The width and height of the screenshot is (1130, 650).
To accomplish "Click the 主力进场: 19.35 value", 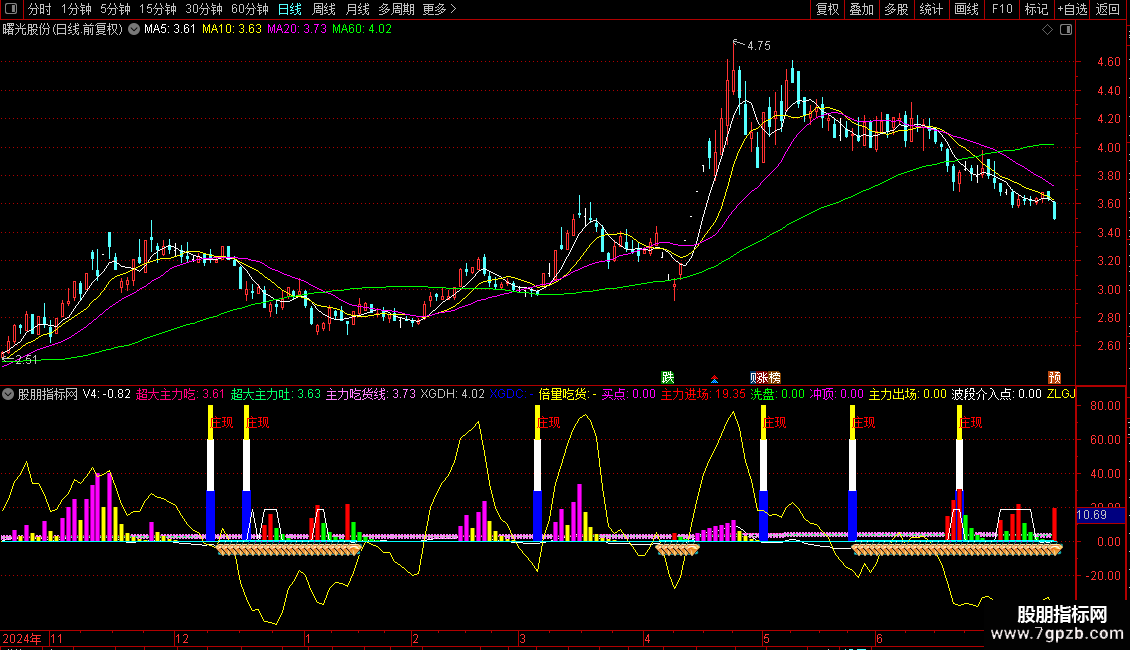I will click(x=703, y=394).
